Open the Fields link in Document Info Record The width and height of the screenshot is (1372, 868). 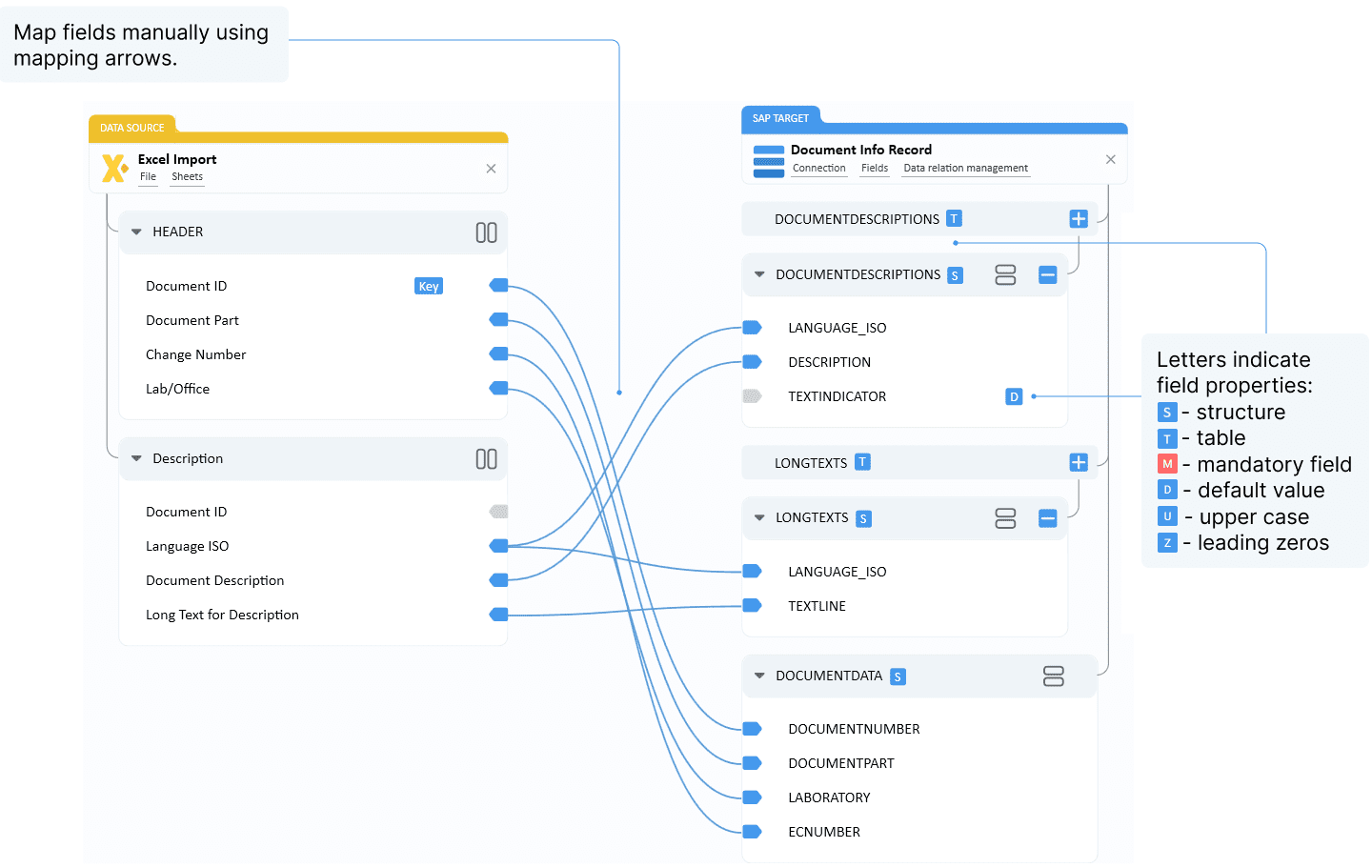coord(874,169)
